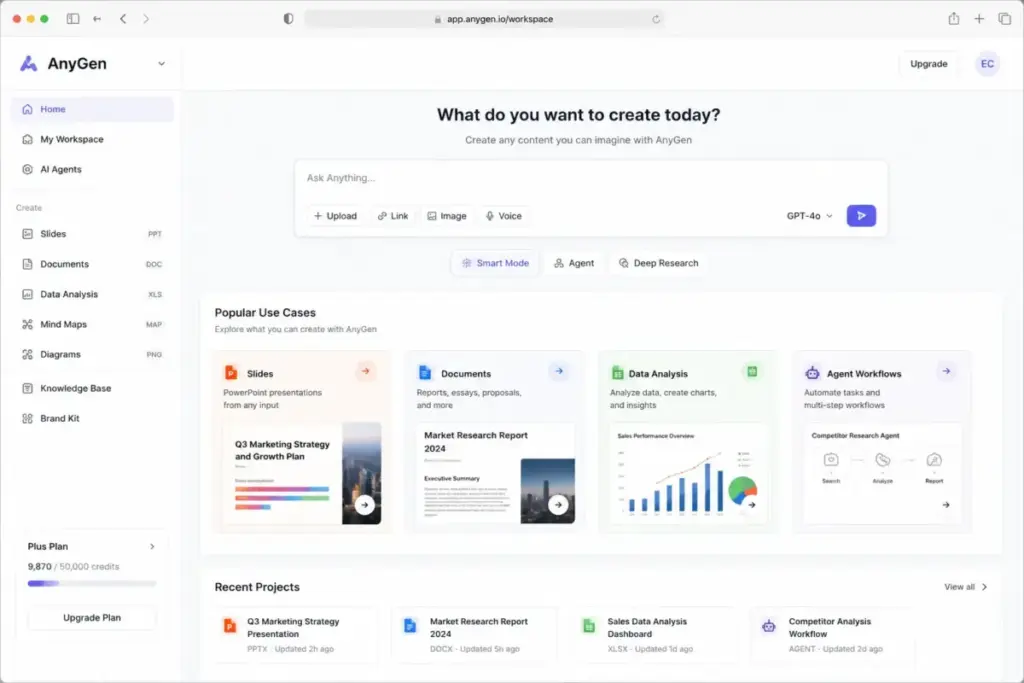The image size is (1024, 683).
Task: Click the AnyGen logo icon
Action: coord(28,63)
